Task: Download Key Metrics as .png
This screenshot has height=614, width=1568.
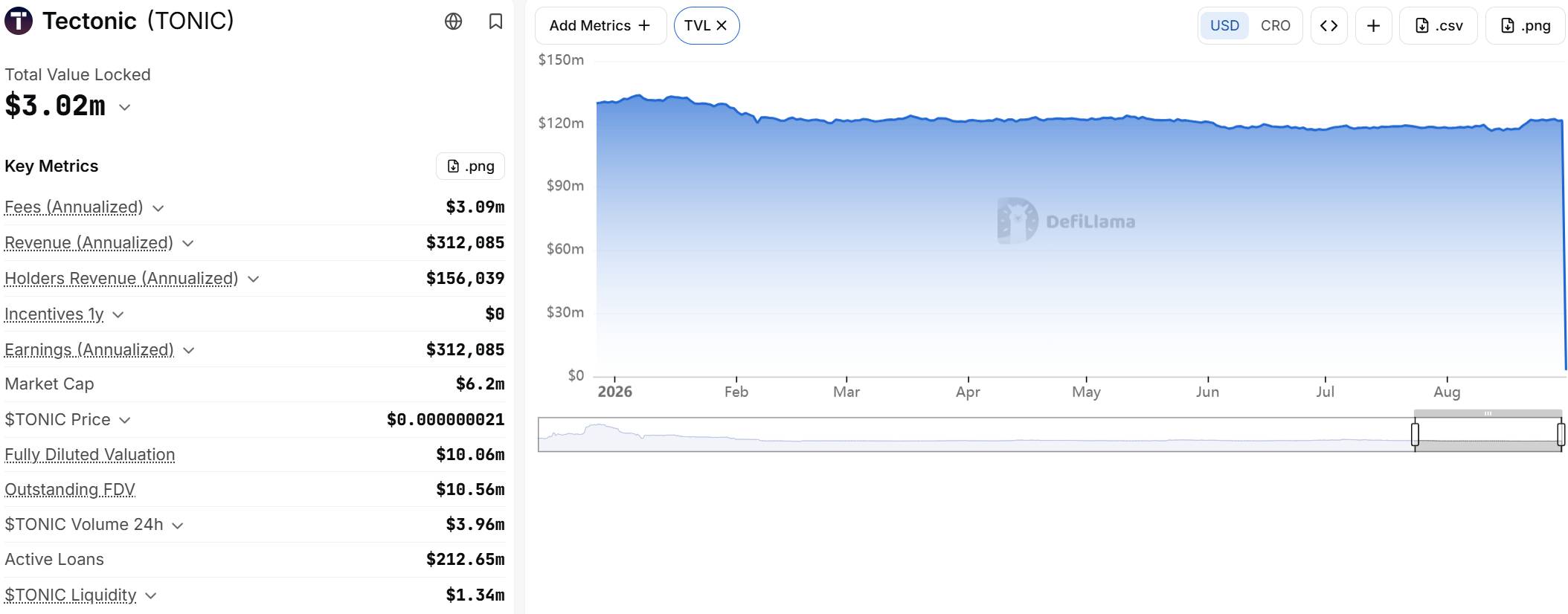Action: 470,167
